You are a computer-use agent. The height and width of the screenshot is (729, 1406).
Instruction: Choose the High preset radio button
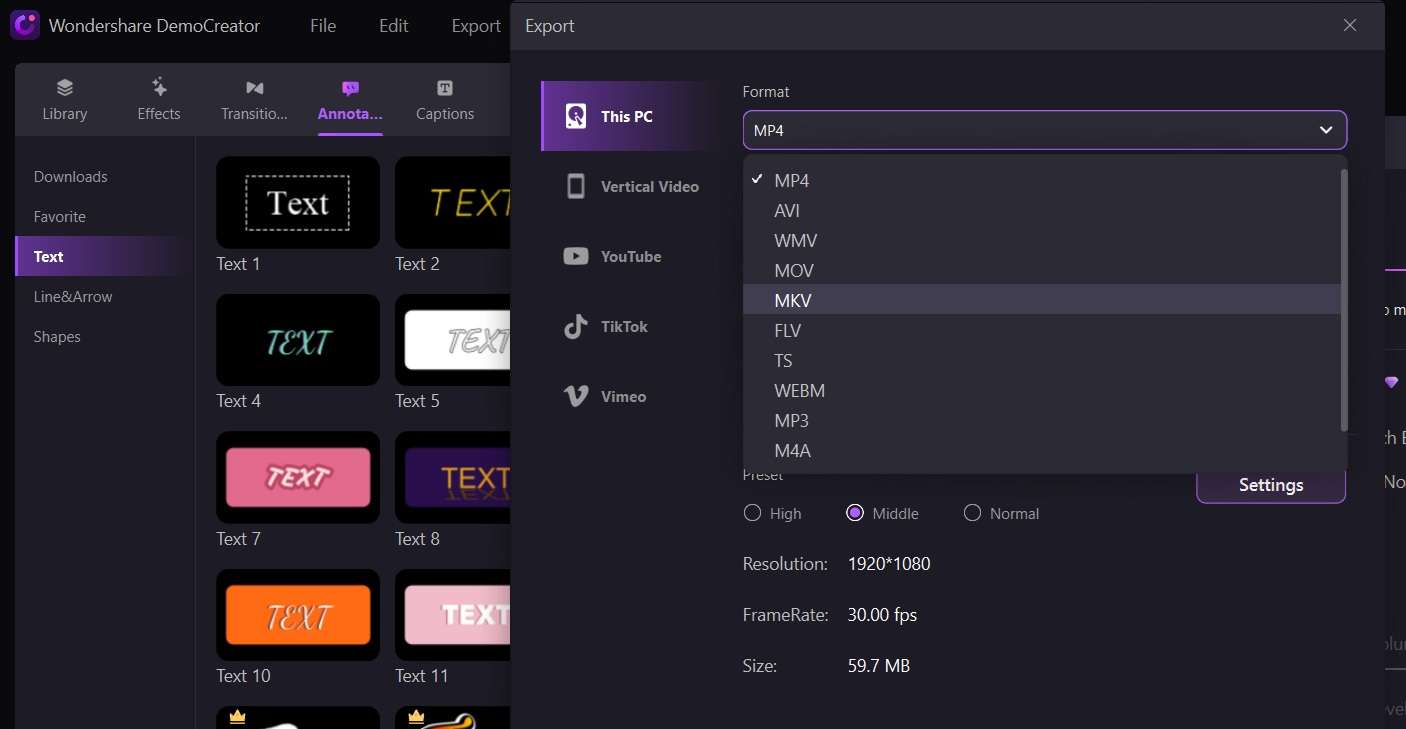[753, 513]
